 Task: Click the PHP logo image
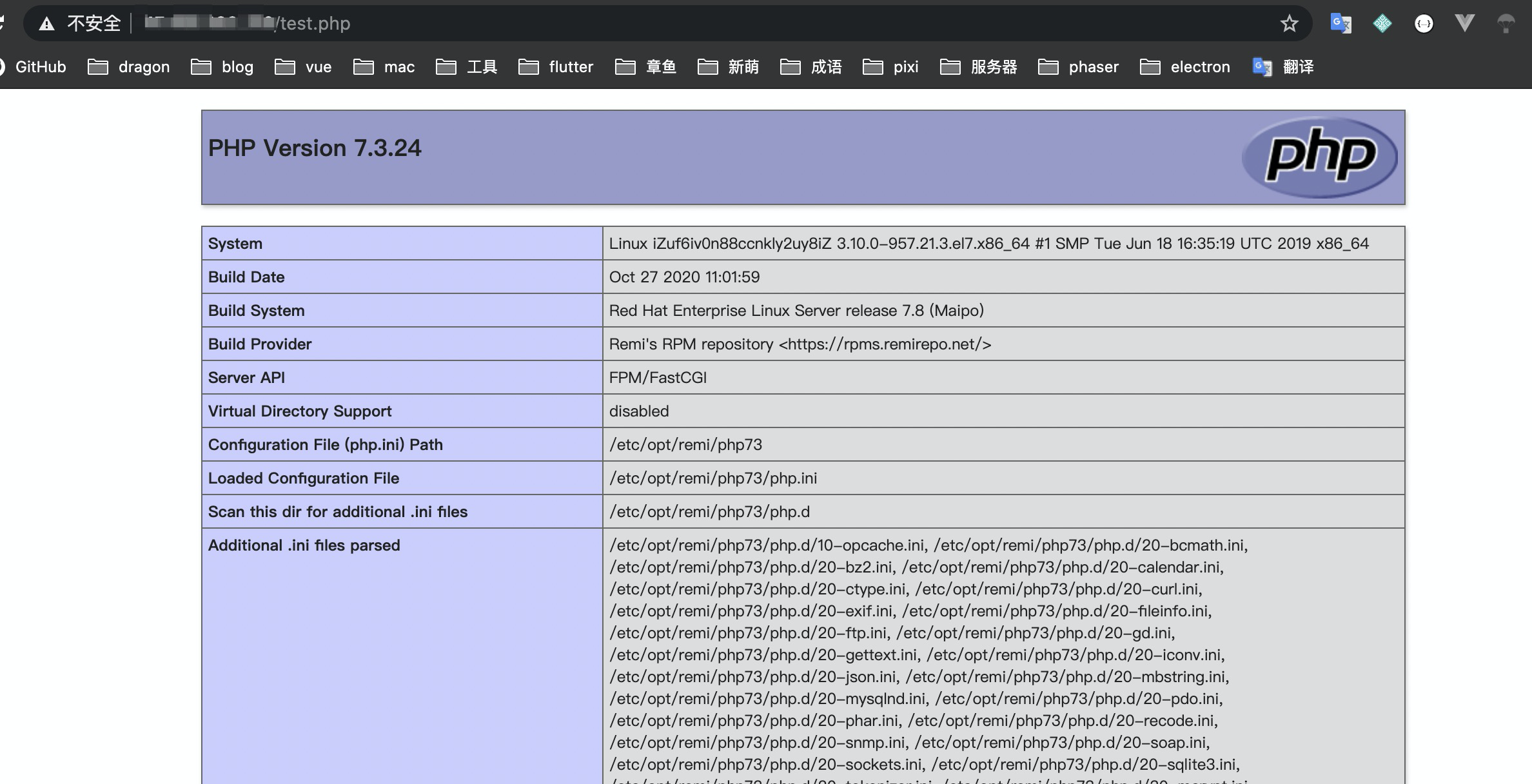pos(1319,157)
